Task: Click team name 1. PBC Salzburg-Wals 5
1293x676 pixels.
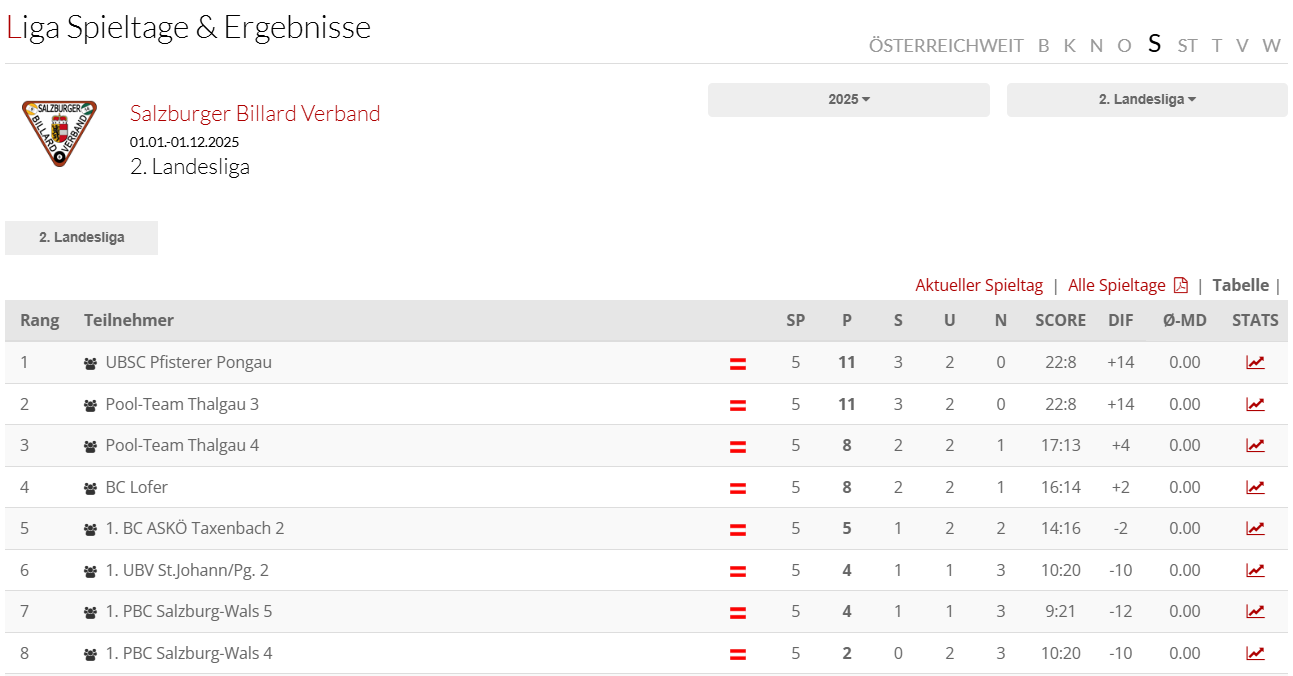Action: tap(189, 612)
